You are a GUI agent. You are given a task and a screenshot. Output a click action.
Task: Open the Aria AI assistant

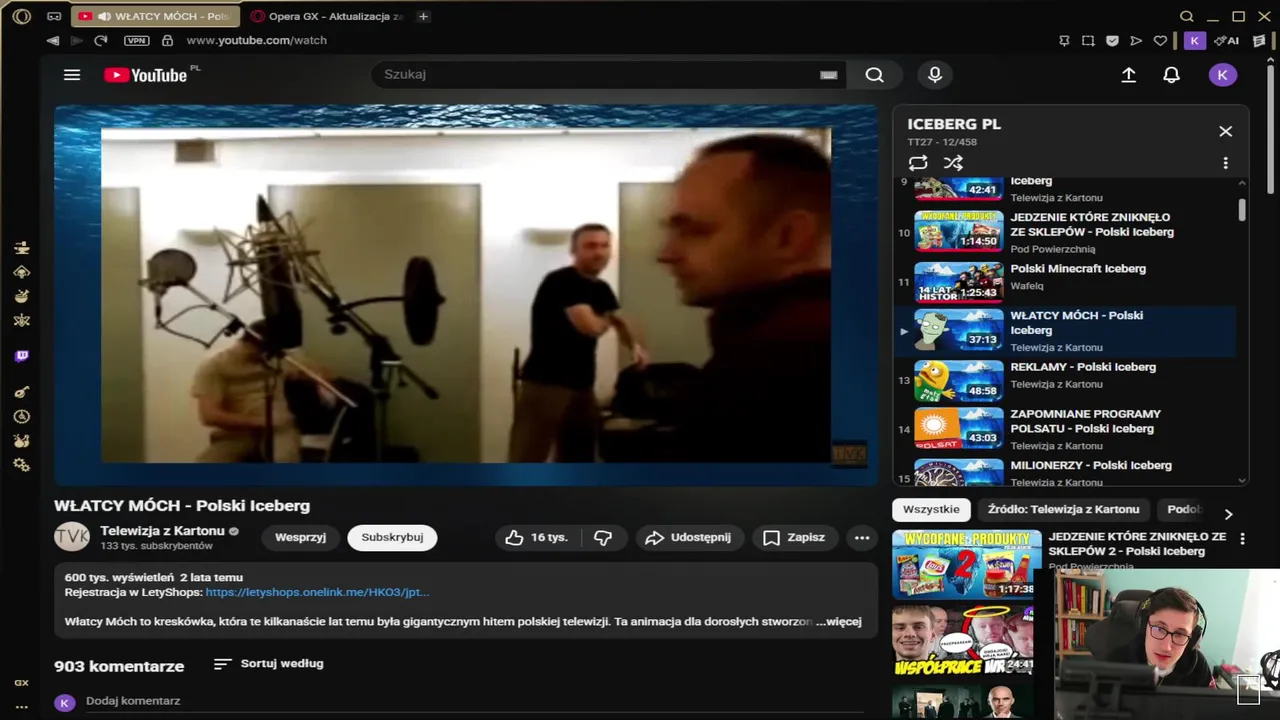coord(1226,41)
